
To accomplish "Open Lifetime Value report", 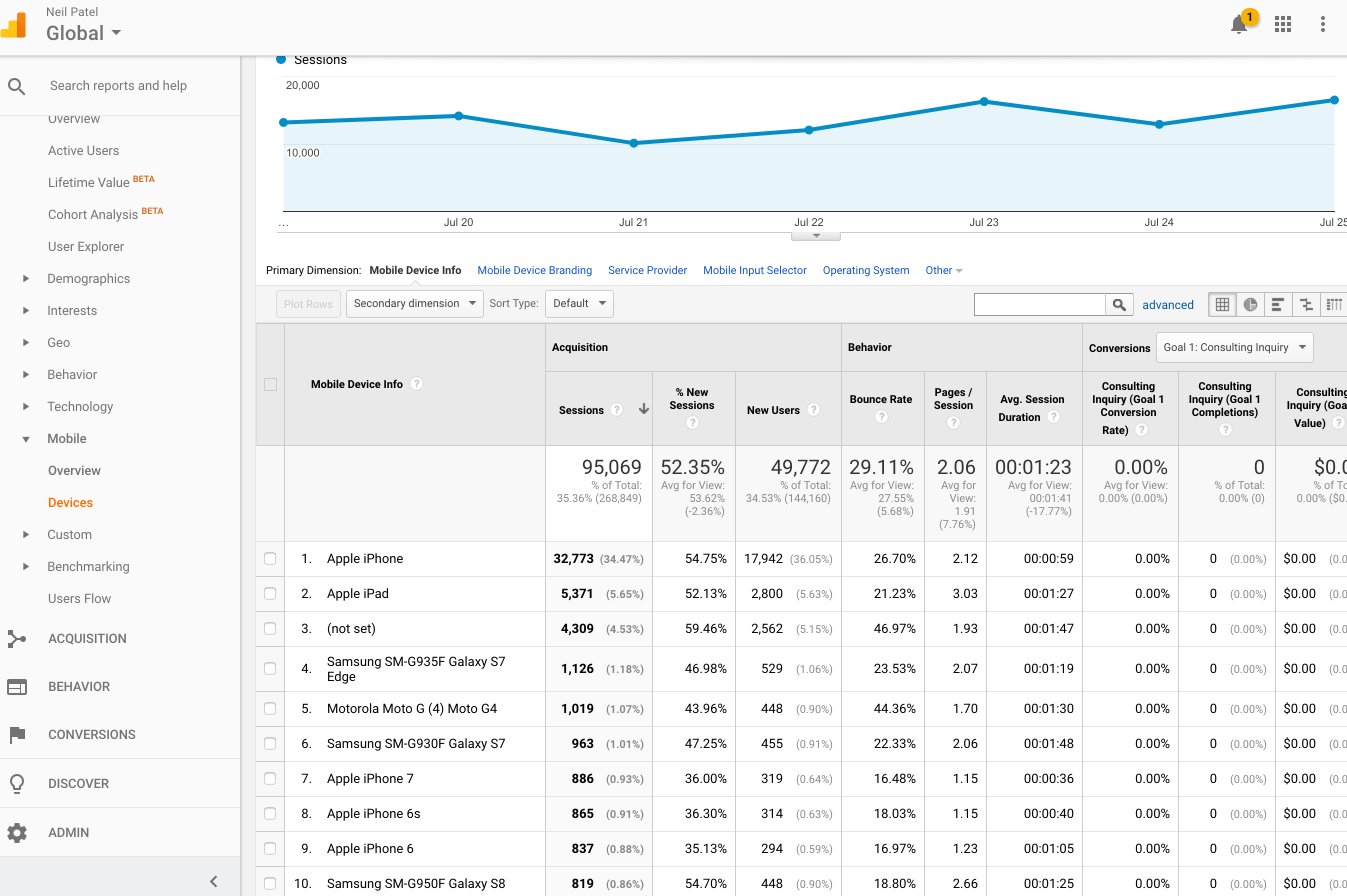I will [x=89, y=183].
